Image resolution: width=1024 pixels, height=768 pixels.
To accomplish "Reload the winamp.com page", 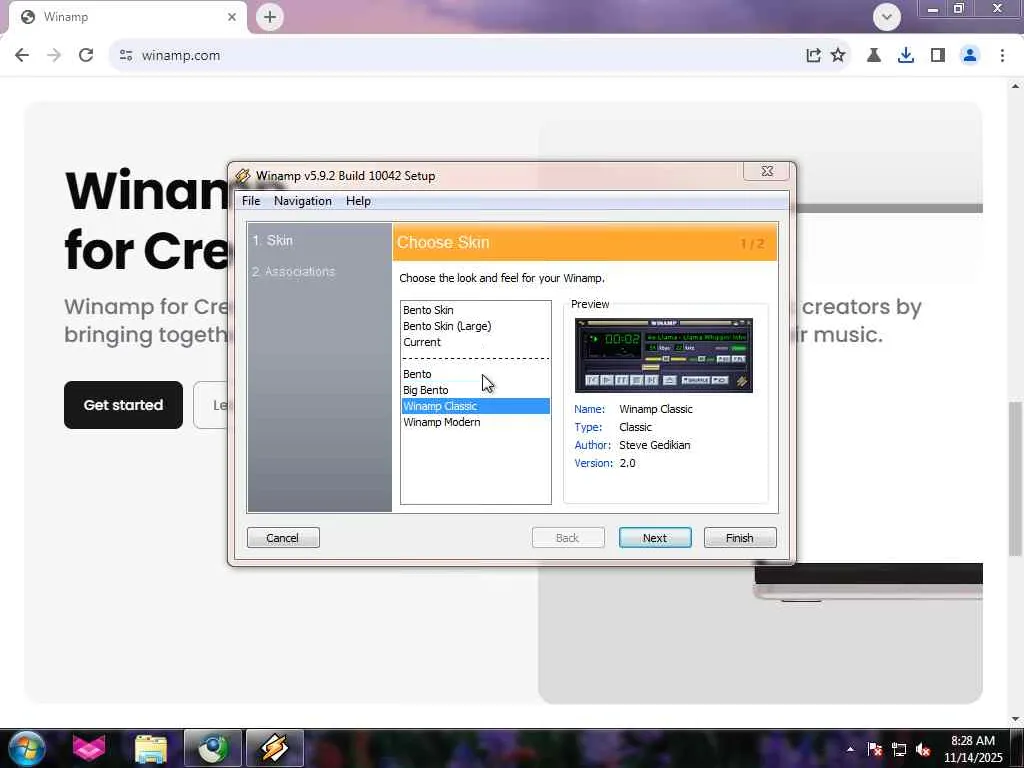I will (86, 56).
